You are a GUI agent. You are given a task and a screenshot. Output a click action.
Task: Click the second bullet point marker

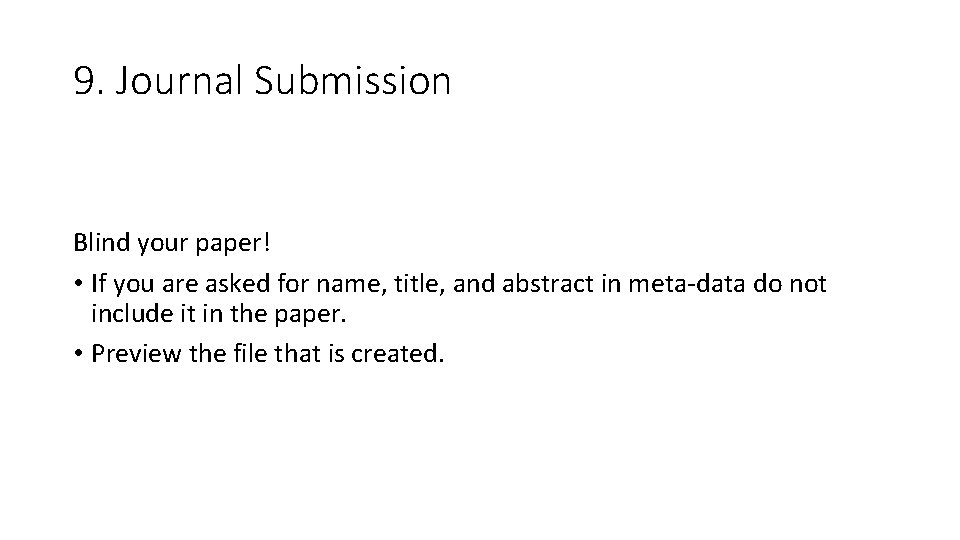coord(77,356)
